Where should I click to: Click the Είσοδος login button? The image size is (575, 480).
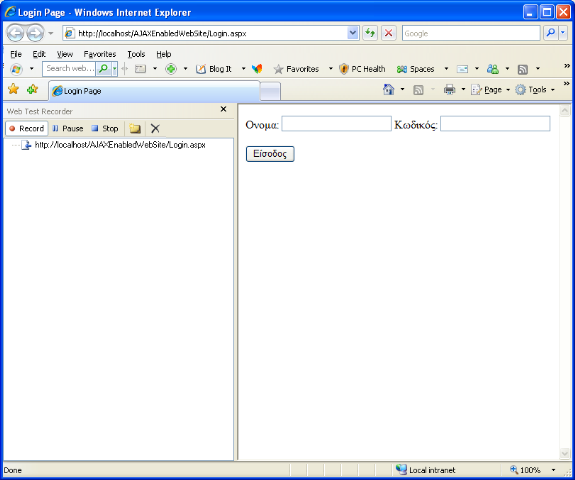click(x=270, y=154)
